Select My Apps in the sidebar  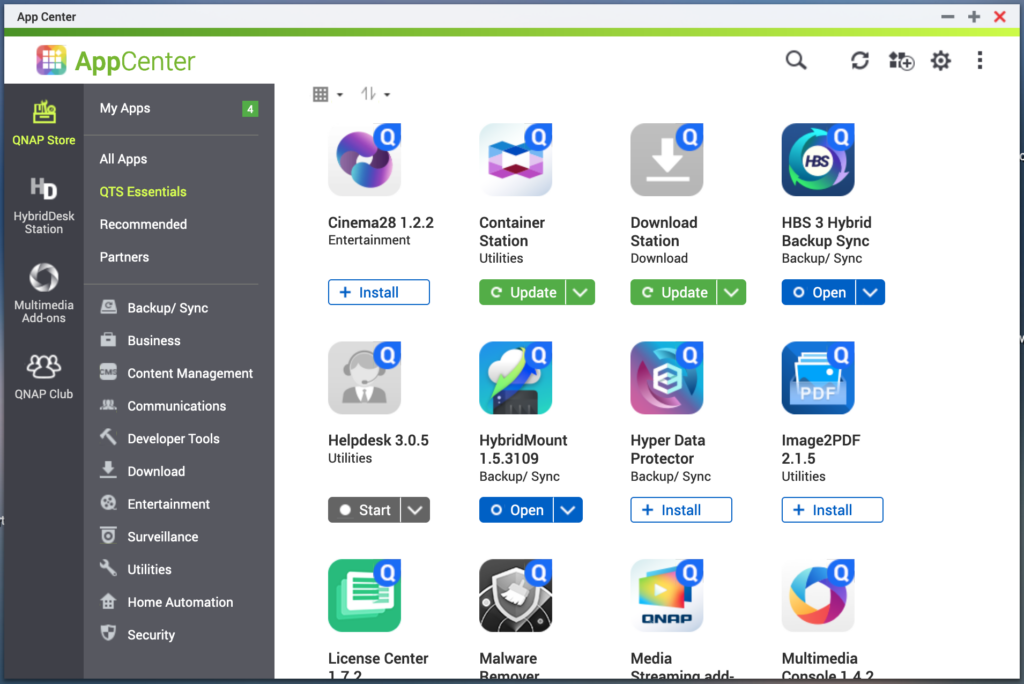125,108
